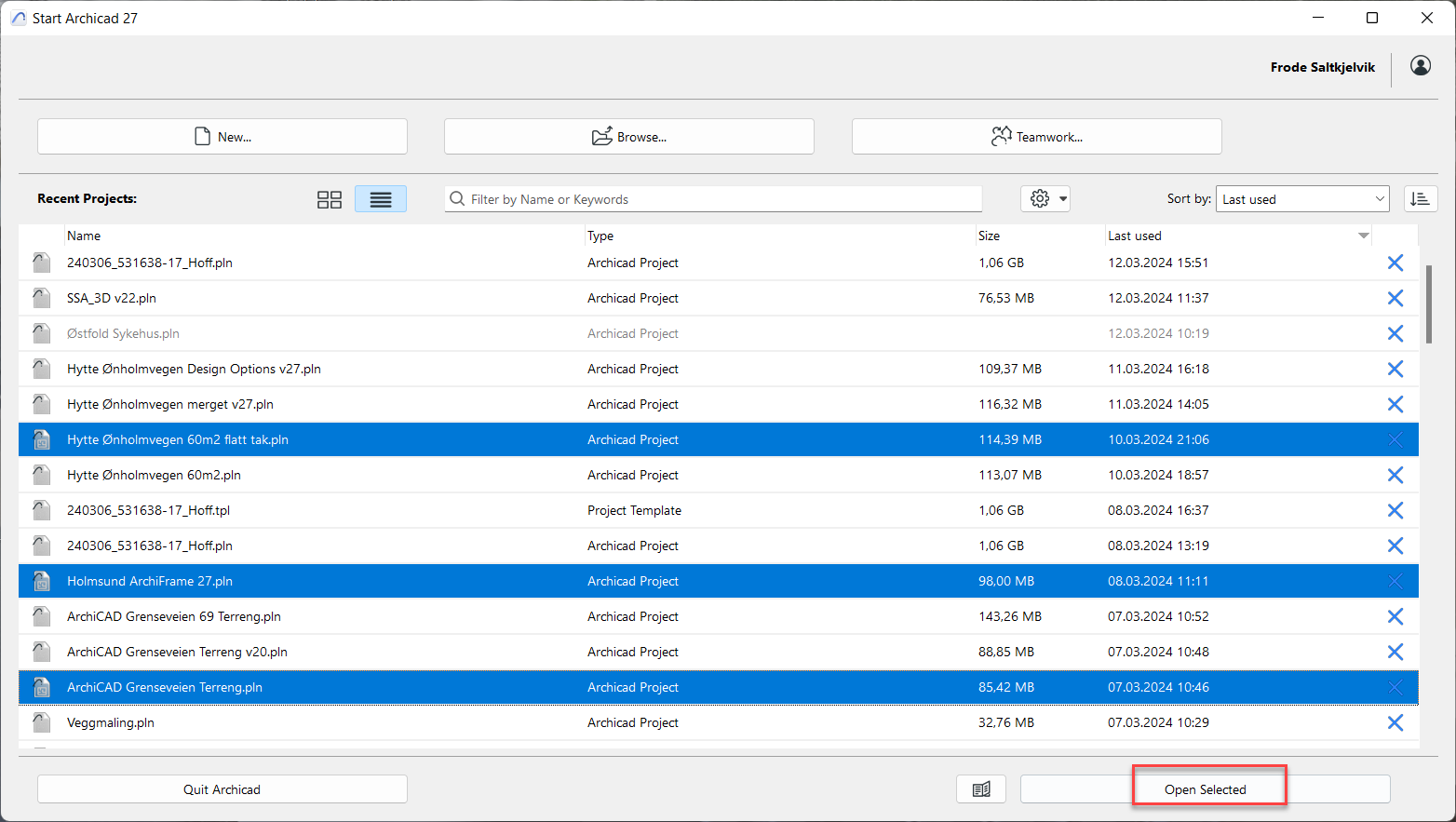Click the Browse... button

(629, 137)
